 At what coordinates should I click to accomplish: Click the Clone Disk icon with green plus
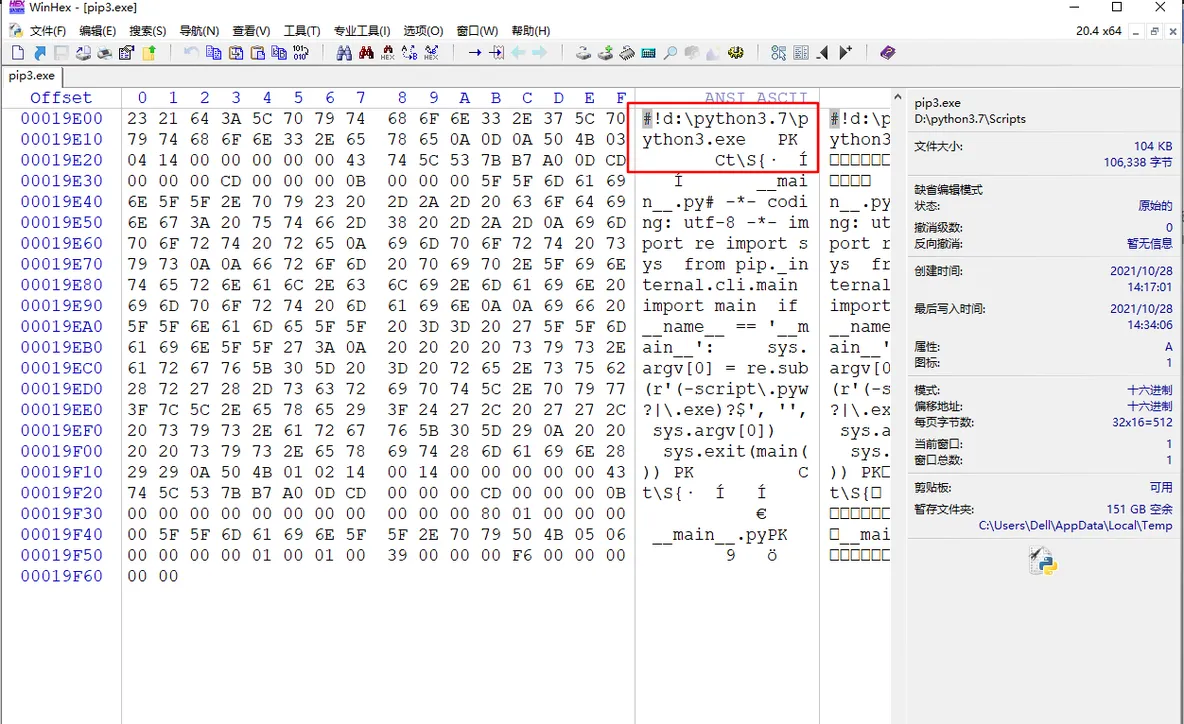tap(605, 53)
